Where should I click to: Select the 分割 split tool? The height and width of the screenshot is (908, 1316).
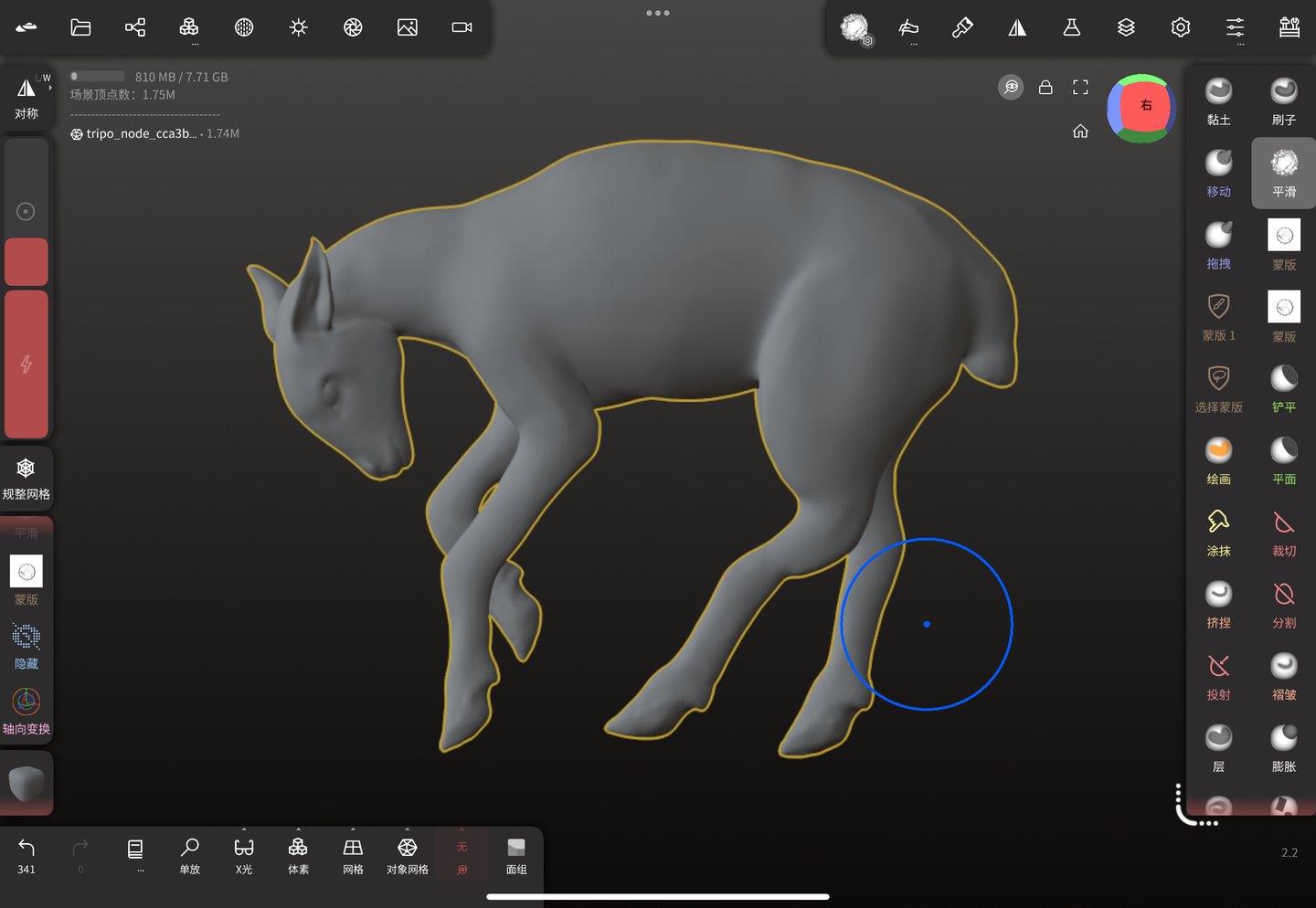click(1284, 605)
